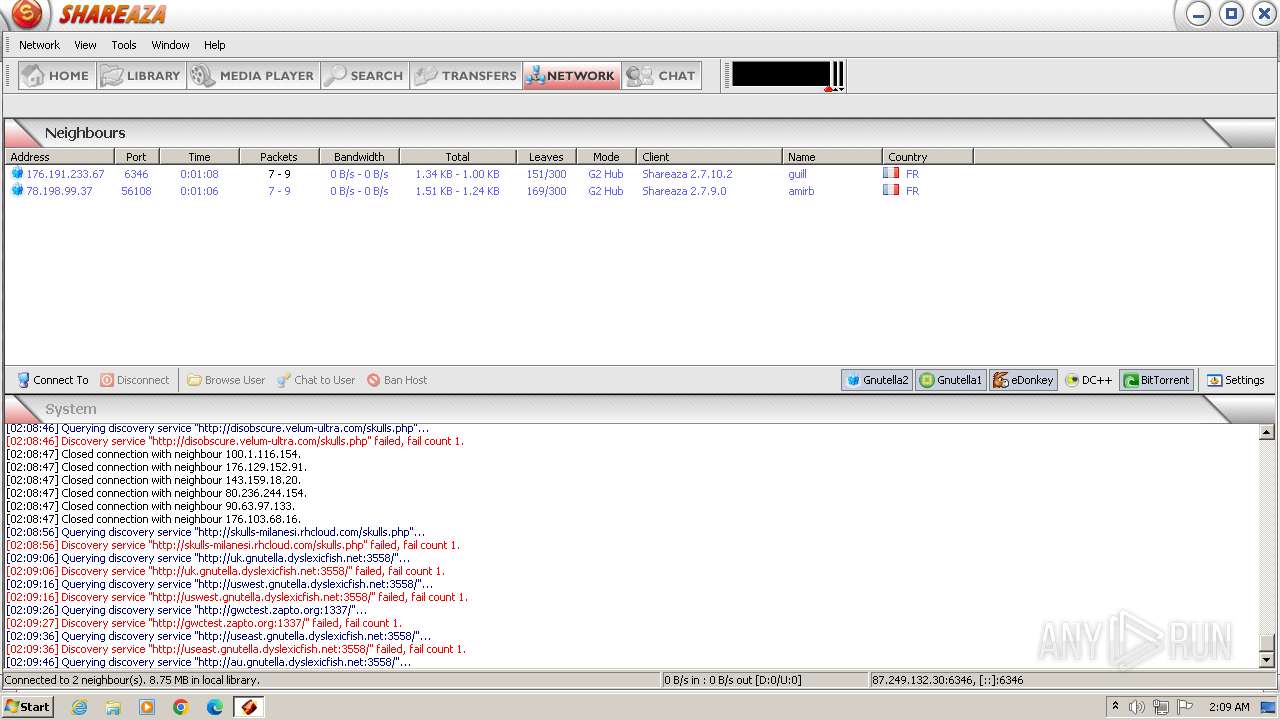
Task: Click the icon beside 176.191.233.67
Action: [x=17, y=173]
